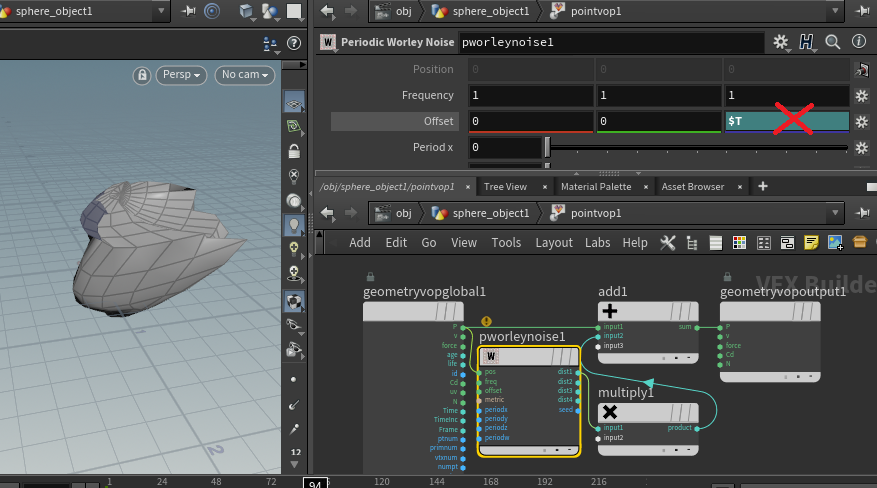877x488 pixels.
Task: Select high quality lighting with shadows icon
Action: point(294,273)
